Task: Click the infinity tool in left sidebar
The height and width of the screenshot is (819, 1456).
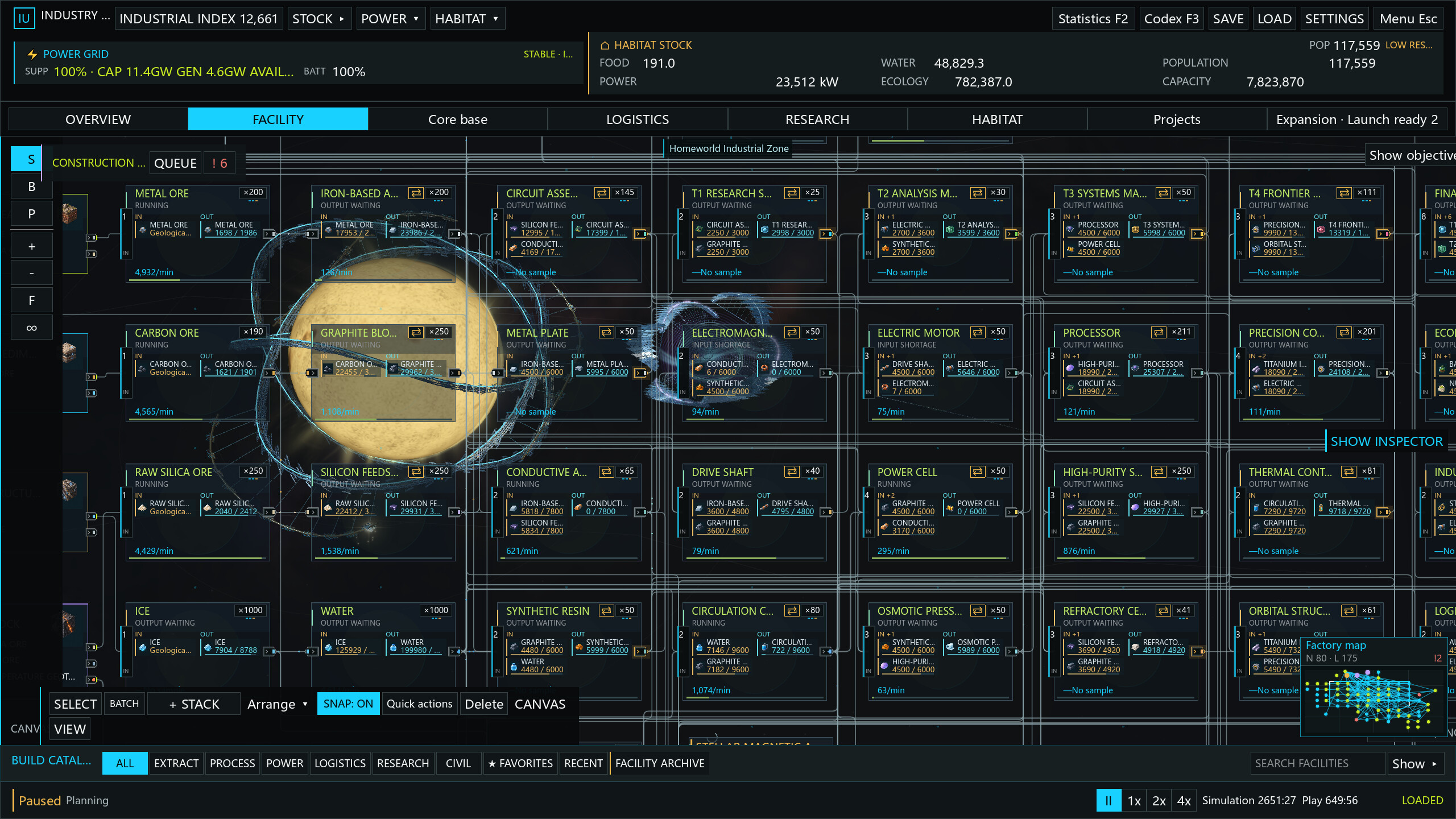Action: [31, 328]
